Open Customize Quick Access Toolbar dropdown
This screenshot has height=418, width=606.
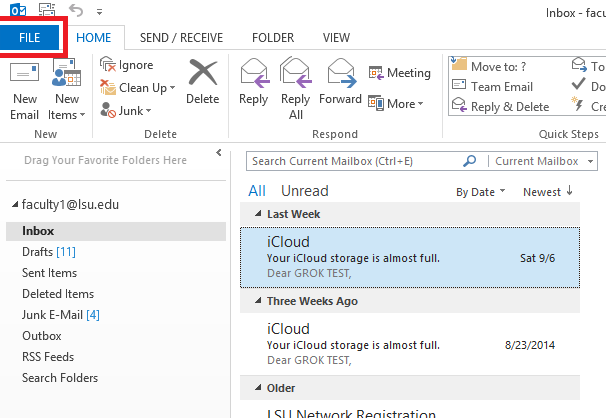point(99,12)
